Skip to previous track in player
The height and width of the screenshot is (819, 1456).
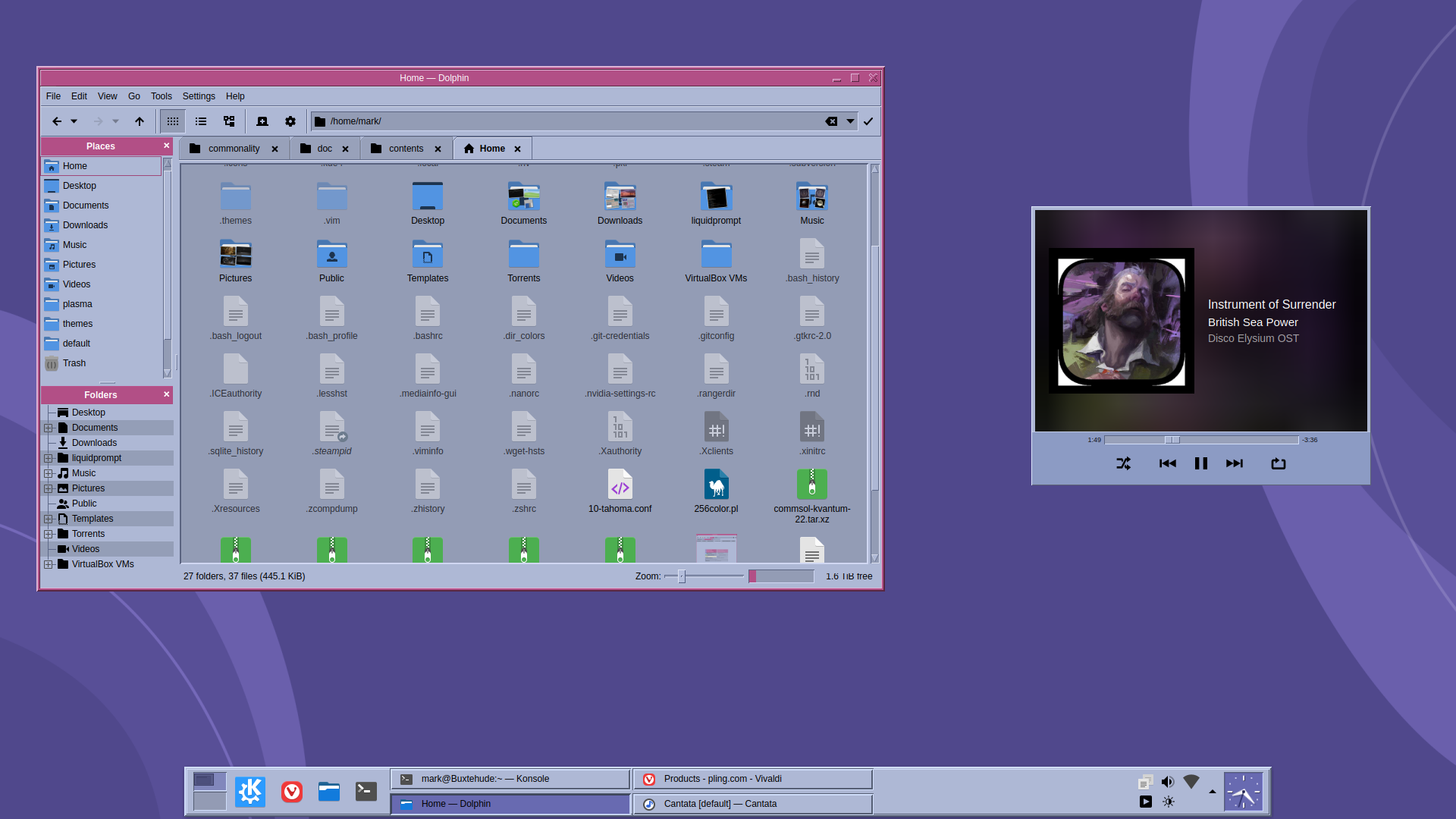point(1168,463)
